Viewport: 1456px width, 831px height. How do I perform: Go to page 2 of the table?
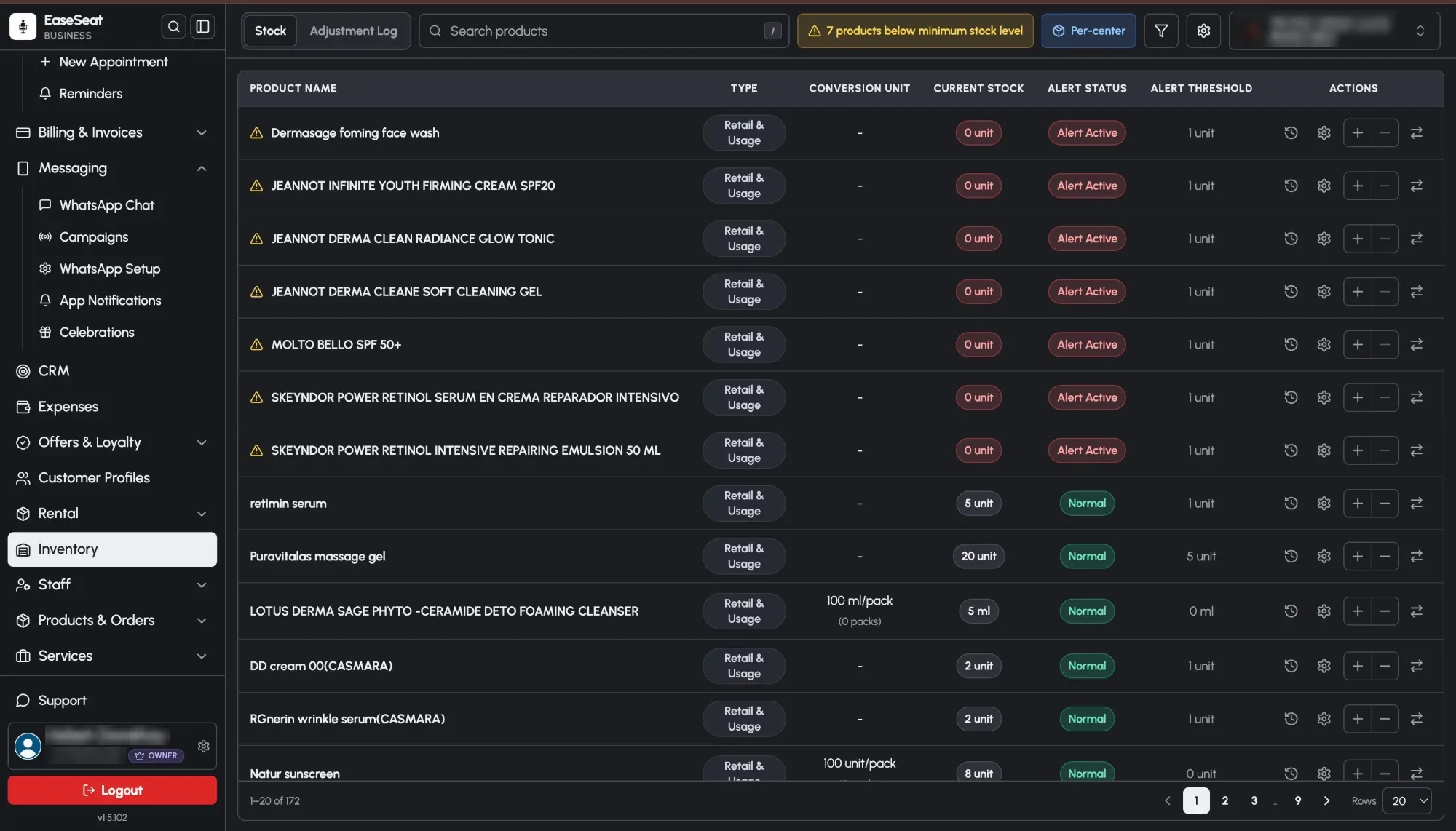[x=1225, y=800]
